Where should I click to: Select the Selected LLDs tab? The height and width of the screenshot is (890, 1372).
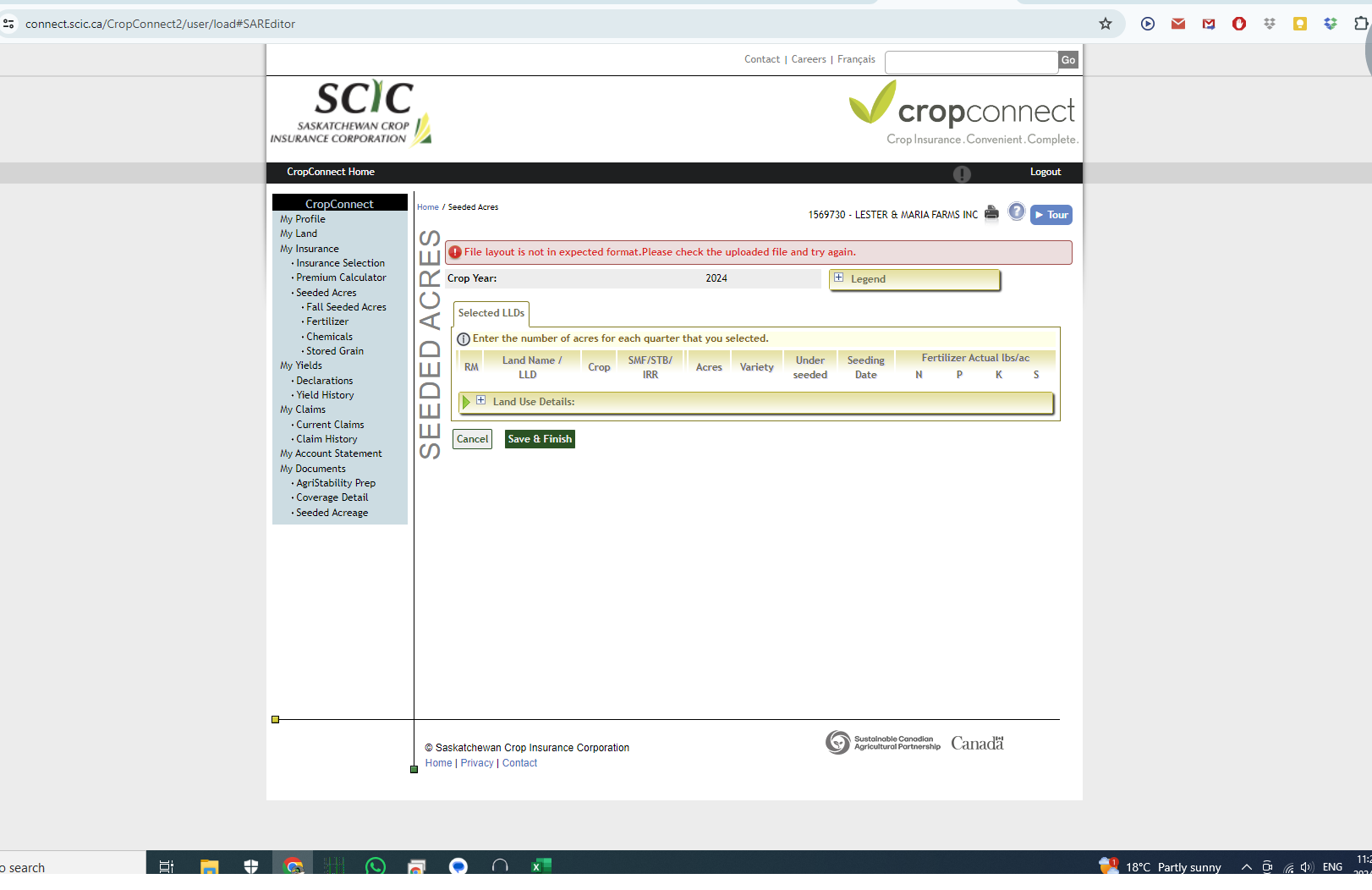point(491,313)
